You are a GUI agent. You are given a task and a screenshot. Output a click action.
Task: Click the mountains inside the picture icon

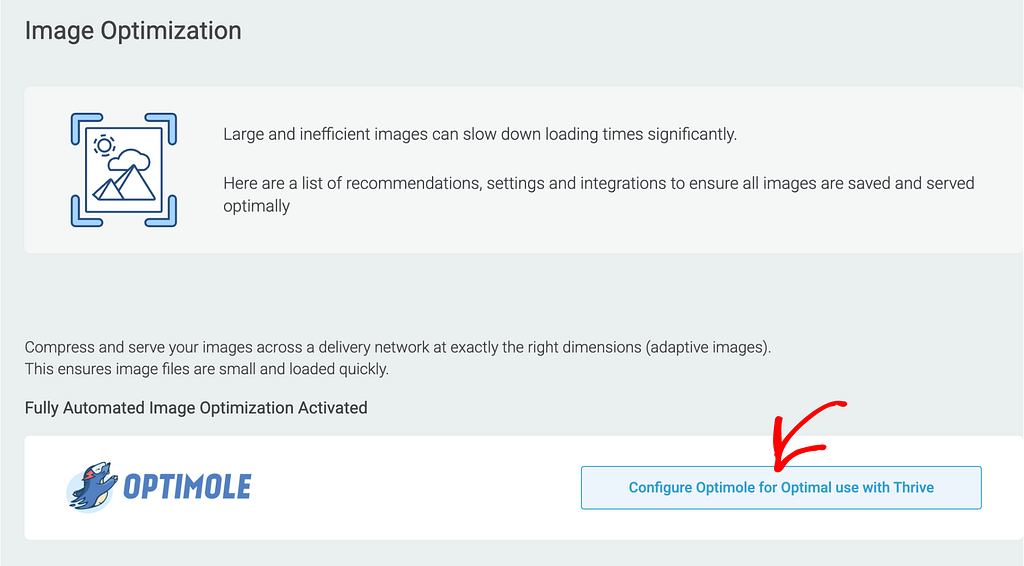124,183
